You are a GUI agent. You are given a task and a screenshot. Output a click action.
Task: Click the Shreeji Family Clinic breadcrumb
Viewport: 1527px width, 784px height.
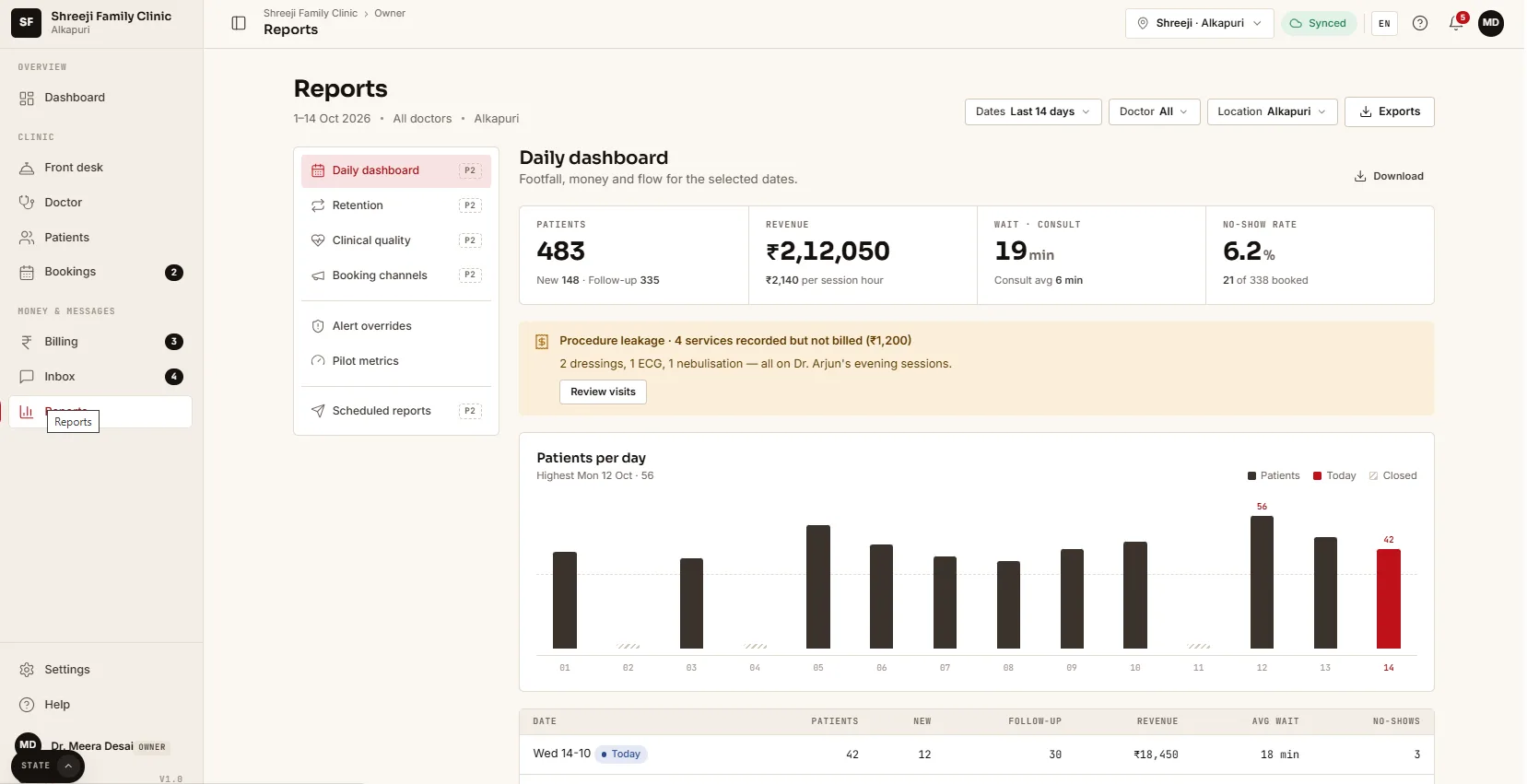(310, 13)
